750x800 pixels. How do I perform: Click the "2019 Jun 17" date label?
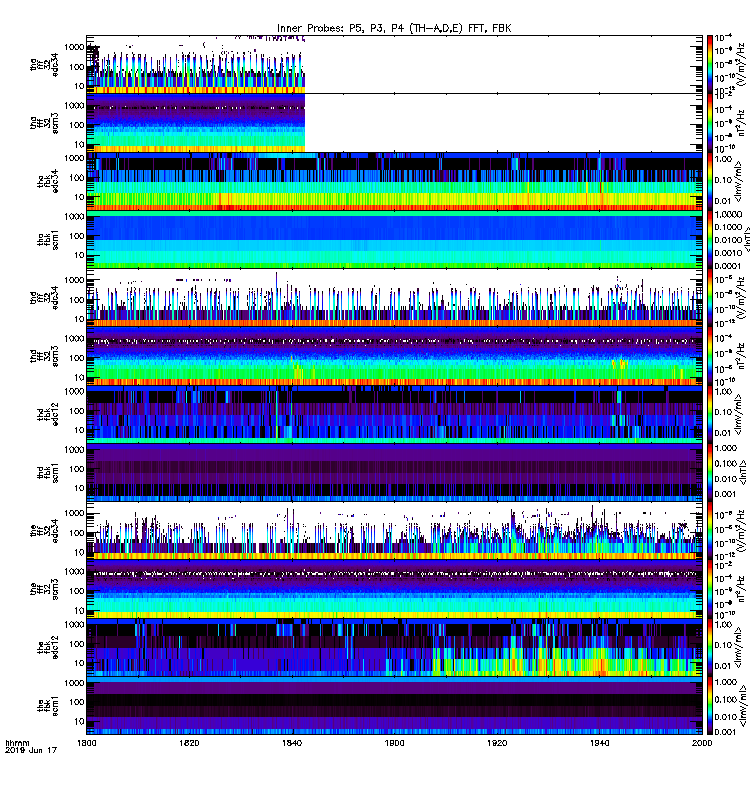pos(31,750)
